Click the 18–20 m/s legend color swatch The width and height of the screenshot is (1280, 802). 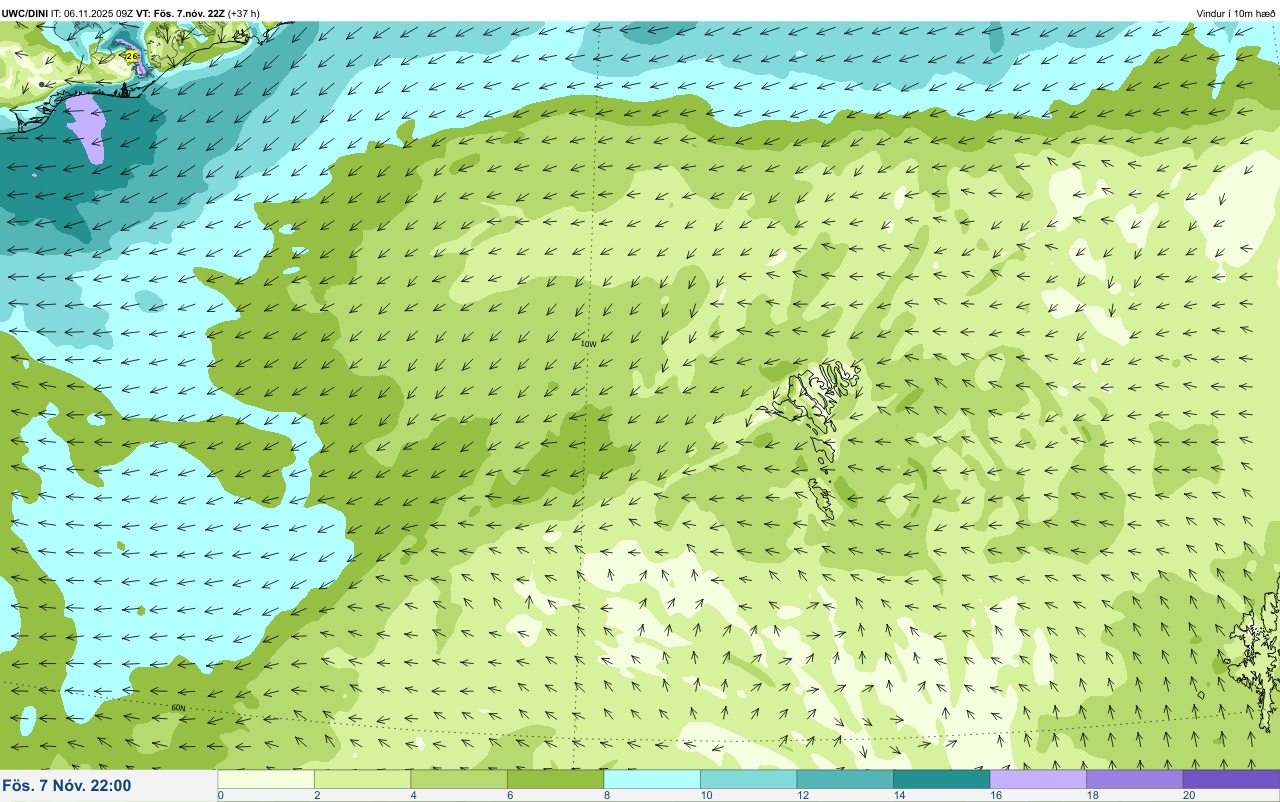pos(1134,779)
